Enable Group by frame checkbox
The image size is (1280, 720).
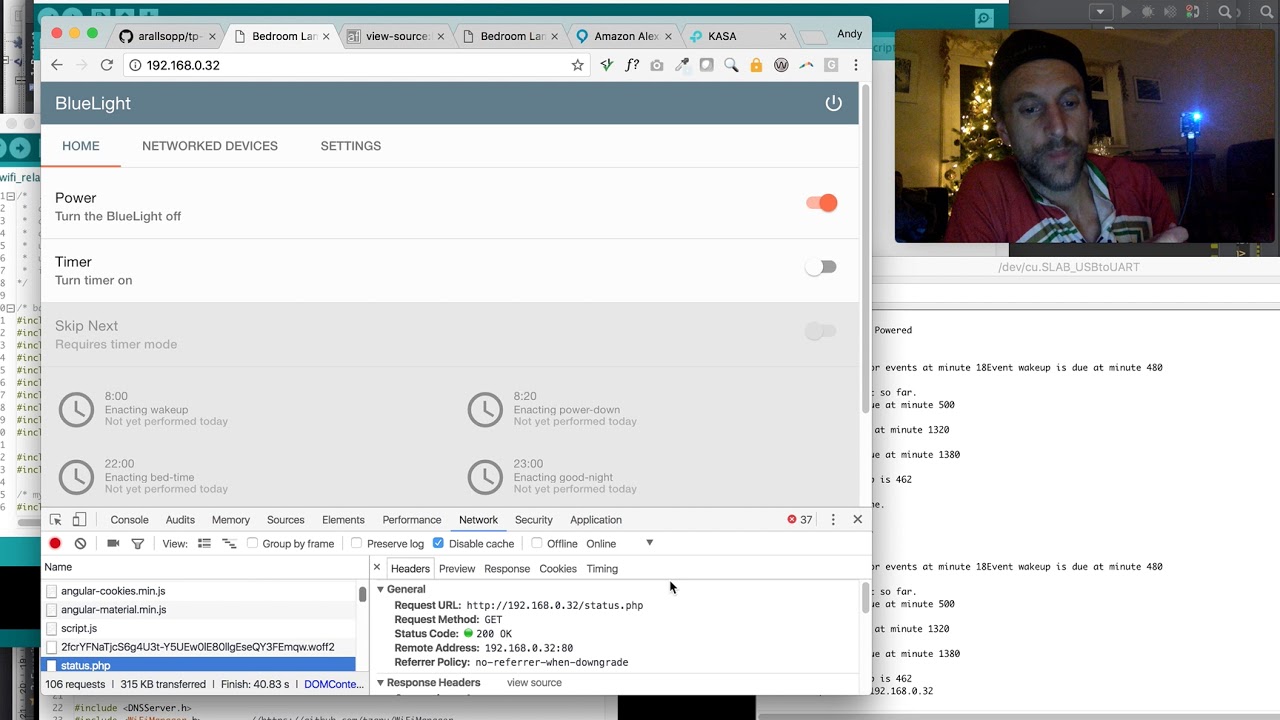(x=252, y=544)
